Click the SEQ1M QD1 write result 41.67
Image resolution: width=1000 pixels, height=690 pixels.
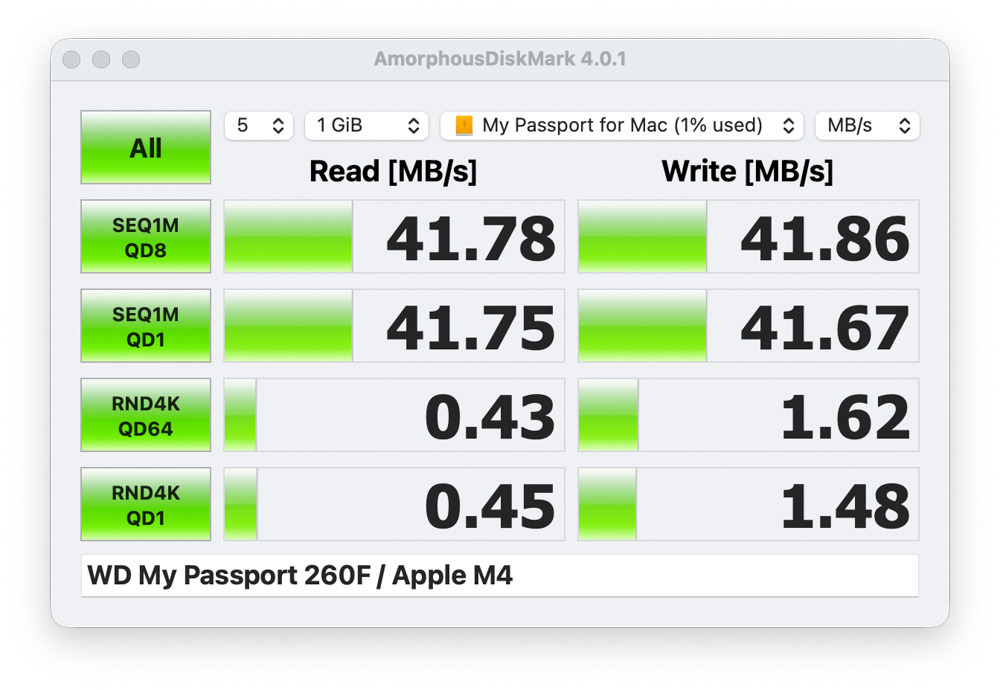point(748,326)
